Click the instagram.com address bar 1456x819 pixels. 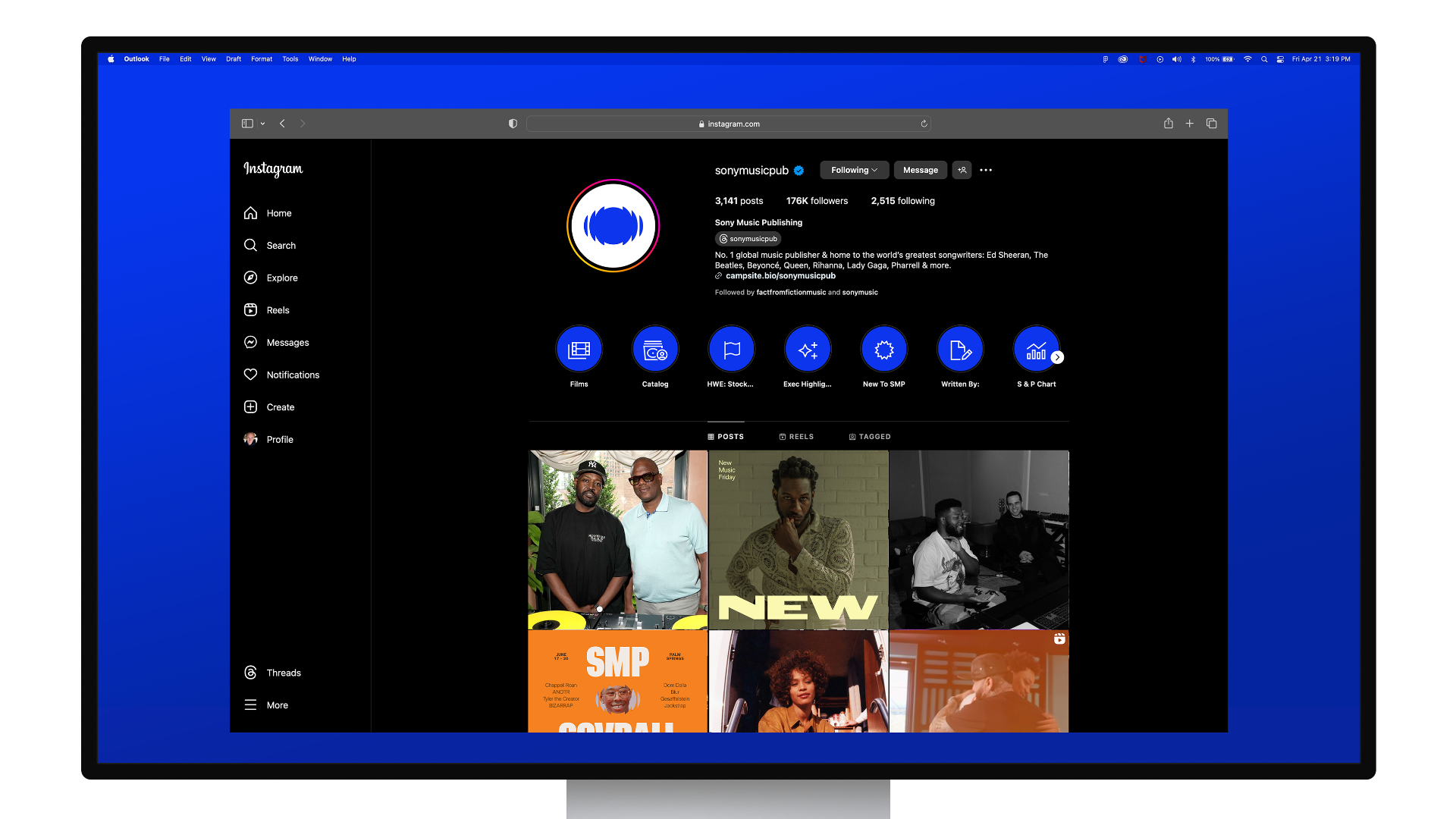(x=729, y=124)
